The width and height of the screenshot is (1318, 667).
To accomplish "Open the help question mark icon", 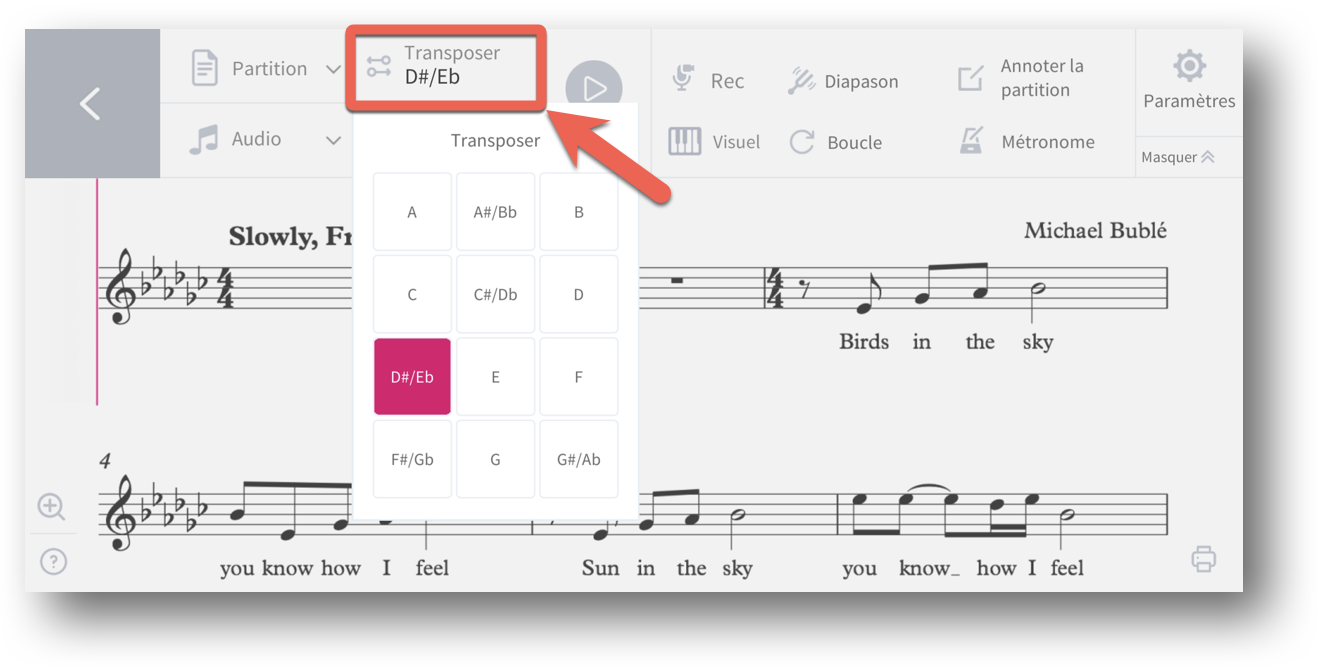I will [53, 562].
